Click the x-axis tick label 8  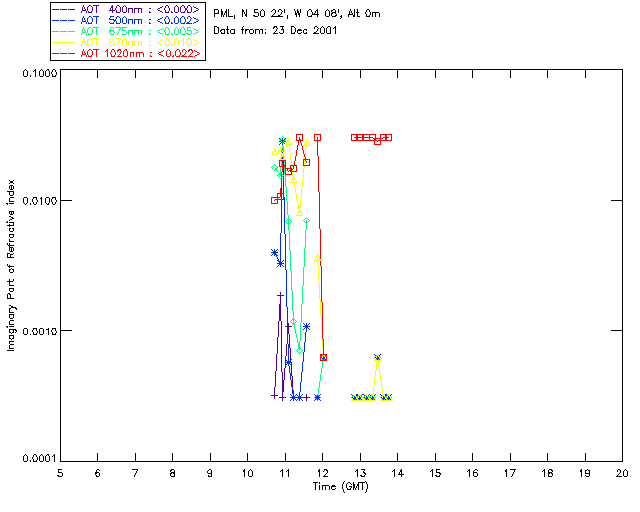click(x=173, y=473)
